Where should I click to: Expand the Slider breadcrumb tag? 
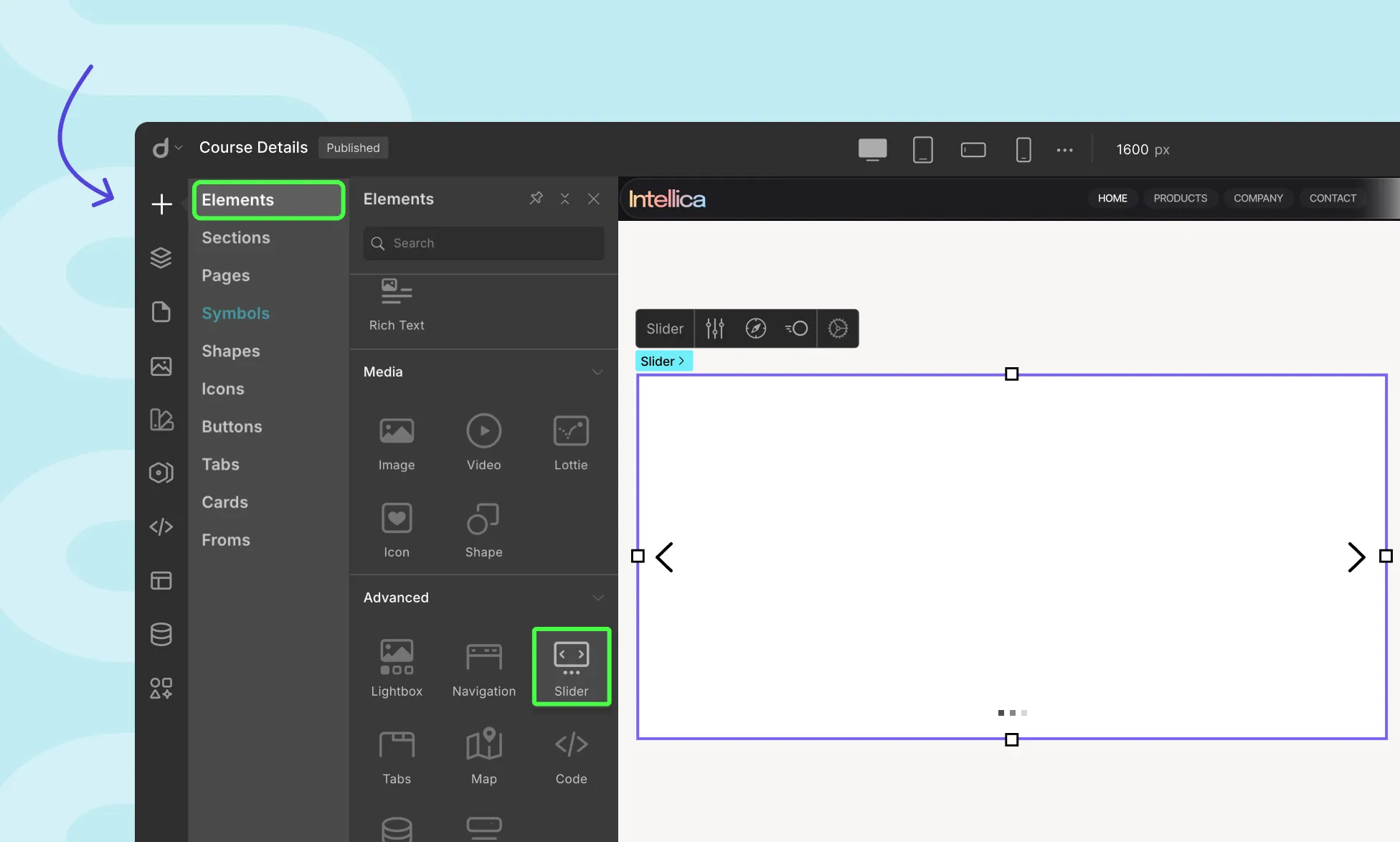click(663, 361)
